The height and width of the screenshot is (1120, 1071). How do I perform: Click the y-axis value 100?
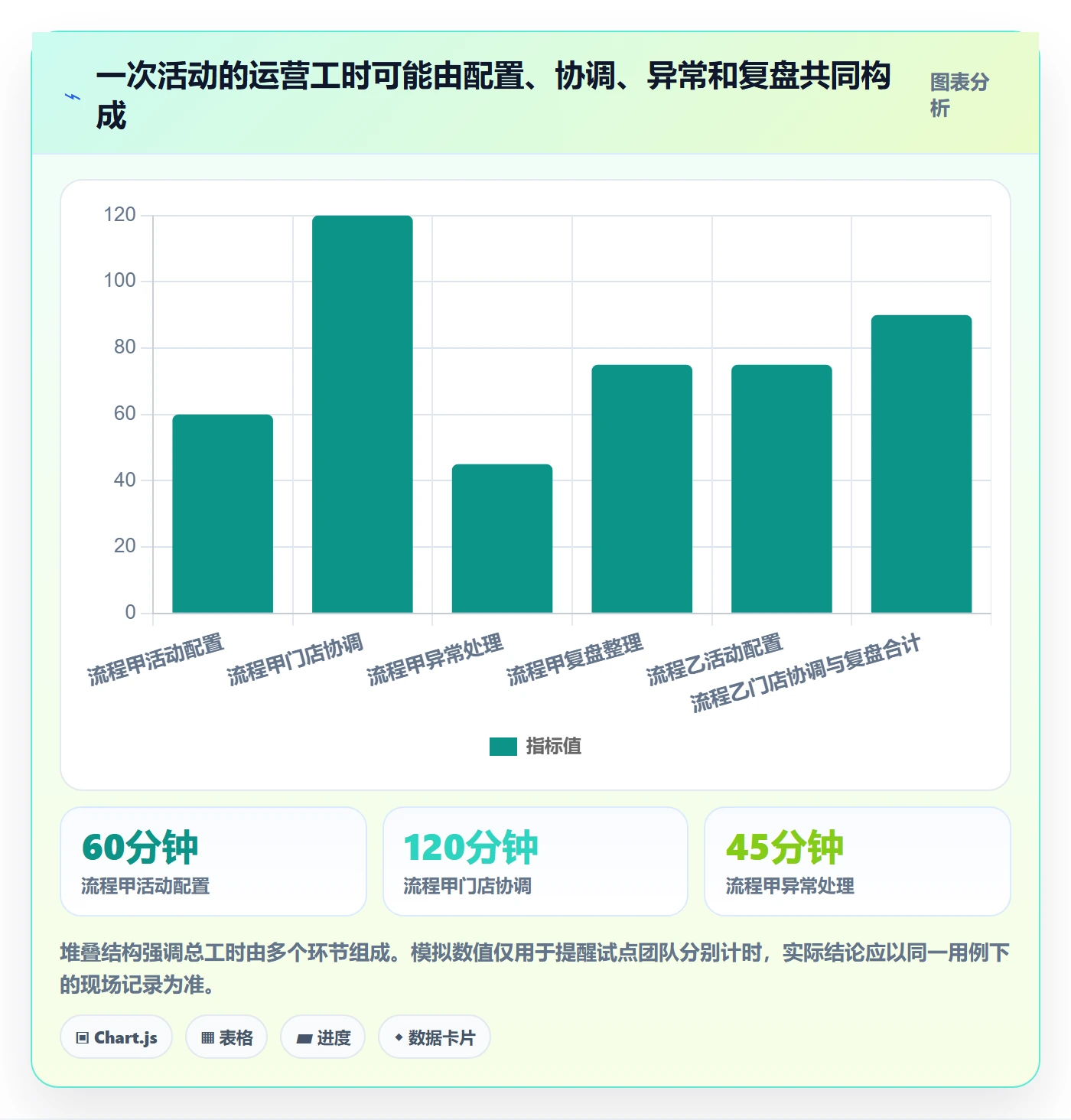pos(119,281)
